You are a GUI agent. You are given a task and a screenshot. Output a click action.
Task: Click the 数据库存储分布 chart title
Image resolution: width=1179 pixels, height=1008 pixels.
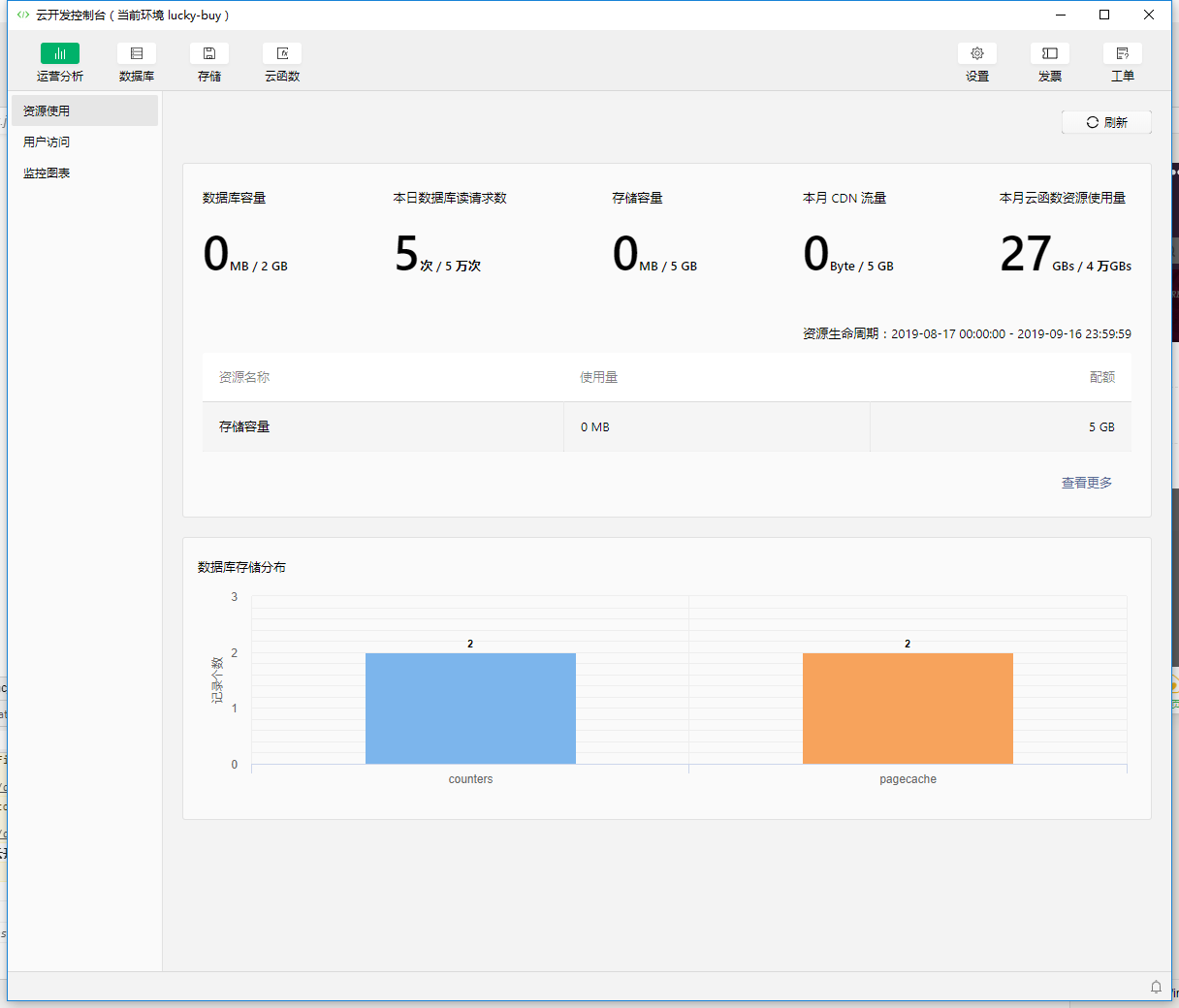click(x=241, y=567)
